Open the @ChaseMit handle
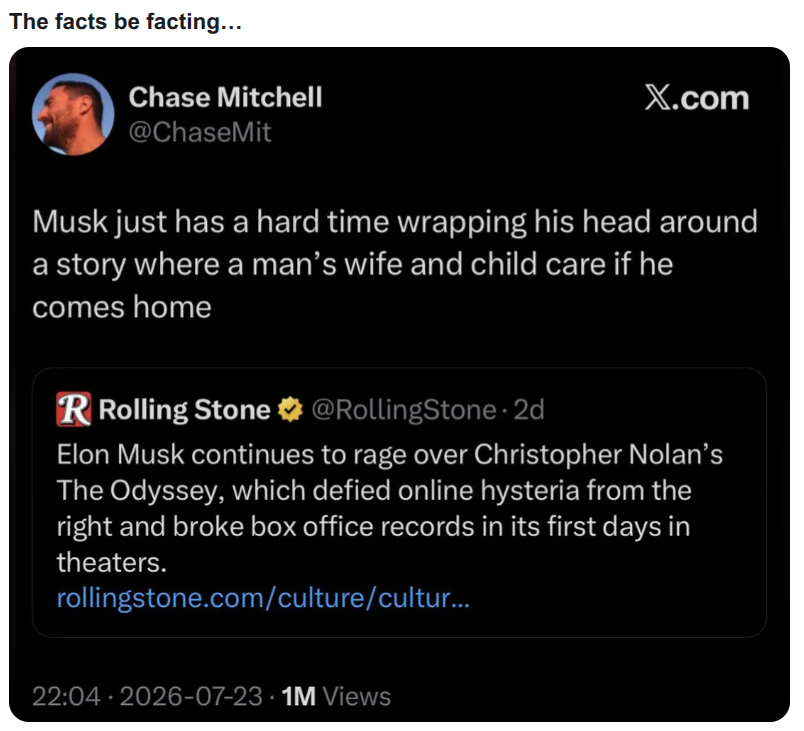 [x=199, y=132]
